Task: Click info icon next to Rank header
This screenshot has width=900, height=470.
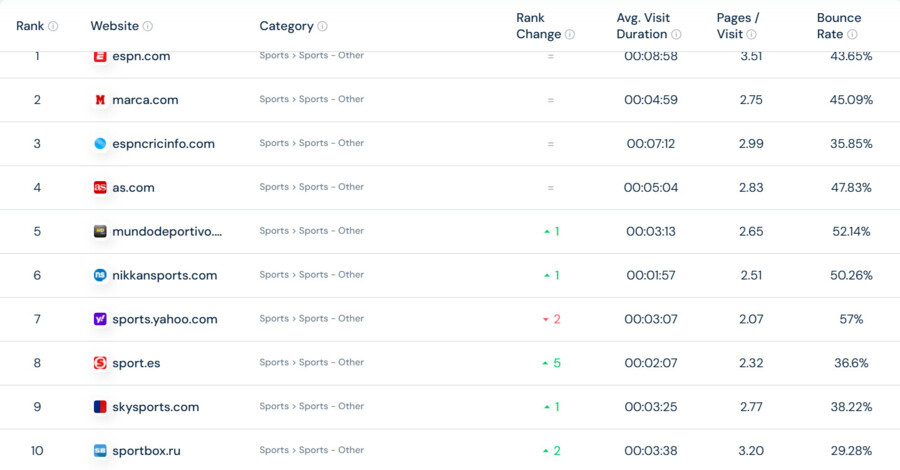Action: tap(53, 26)
